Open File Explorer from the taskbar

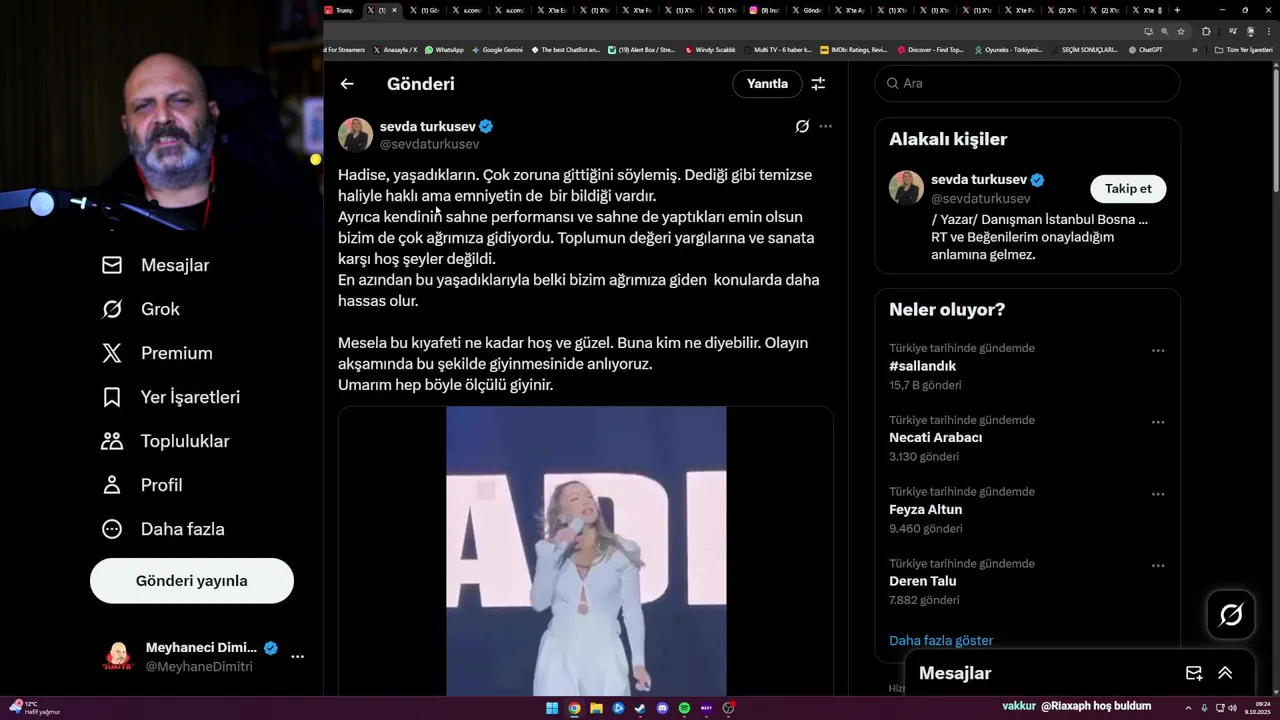596,708
